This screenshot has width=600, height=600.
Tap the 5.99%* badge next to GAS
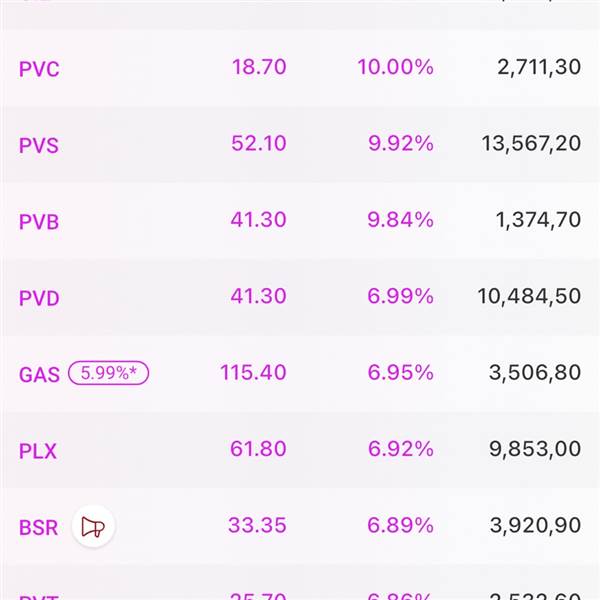pos(109,374)
